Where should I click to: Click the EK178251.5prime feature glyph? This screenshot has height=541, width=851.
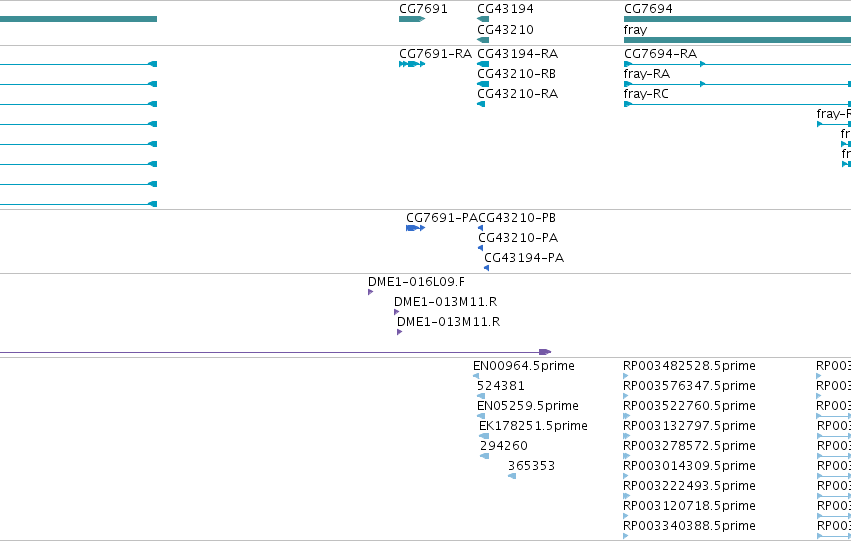pyautogui.click(x=484, y=436)
